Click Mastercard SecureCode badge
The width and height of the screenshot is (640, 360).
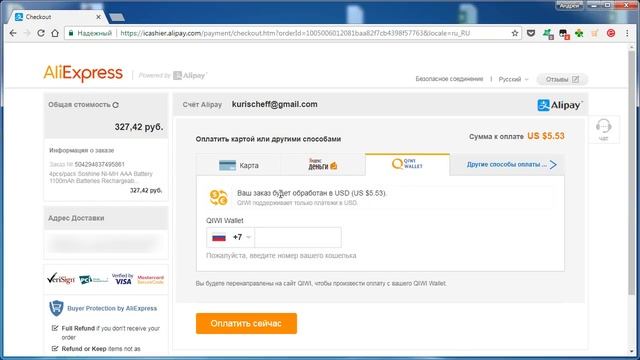pyautogui.click(x=151, y=279)
